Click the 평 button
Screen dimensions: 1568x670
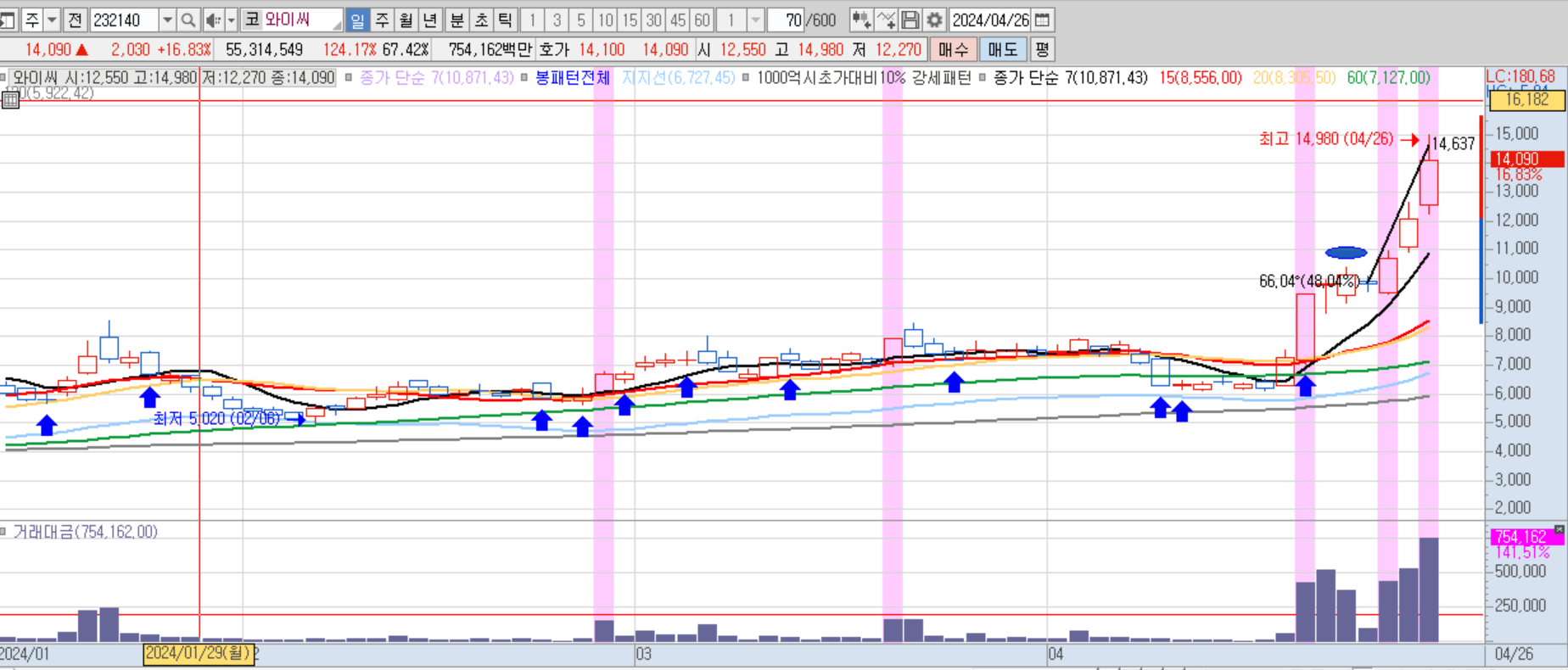1042,49
